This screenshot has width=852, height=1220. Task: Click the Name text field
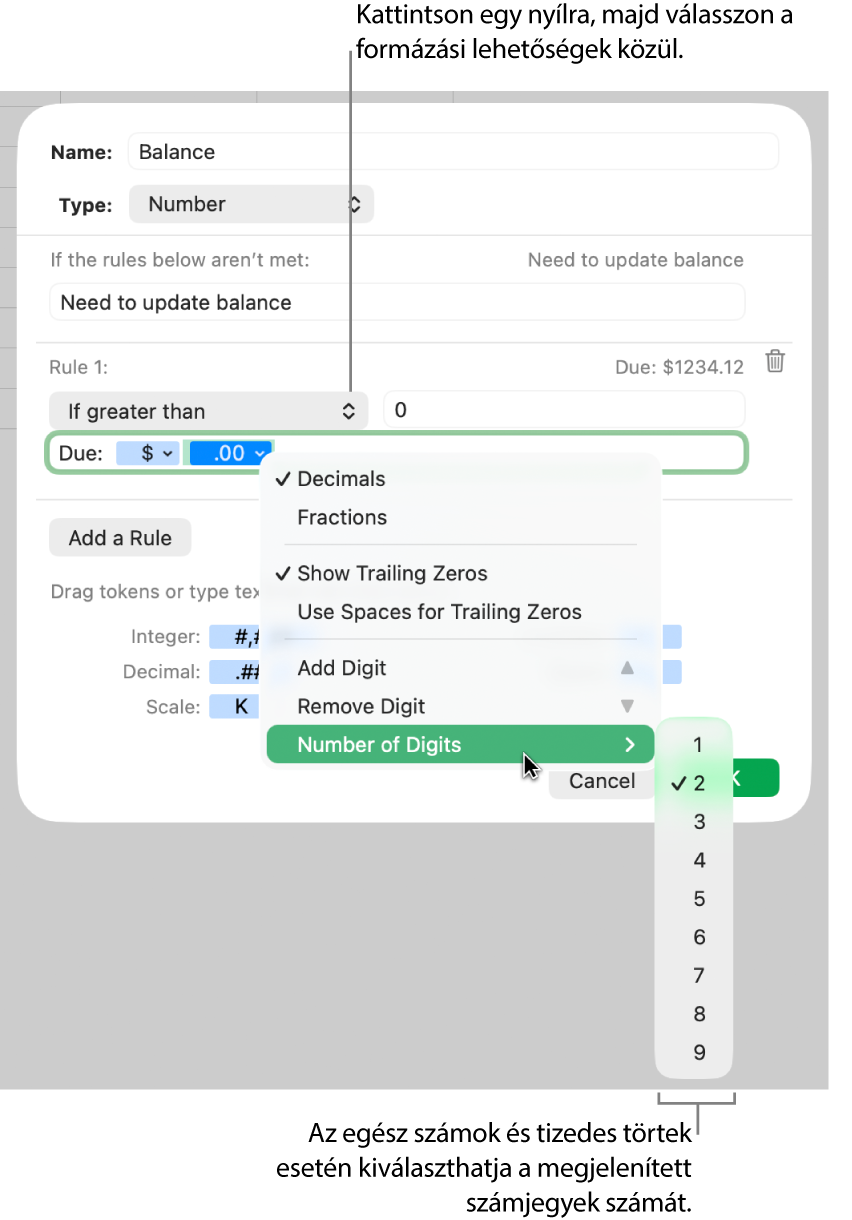(x=453, y=152)
